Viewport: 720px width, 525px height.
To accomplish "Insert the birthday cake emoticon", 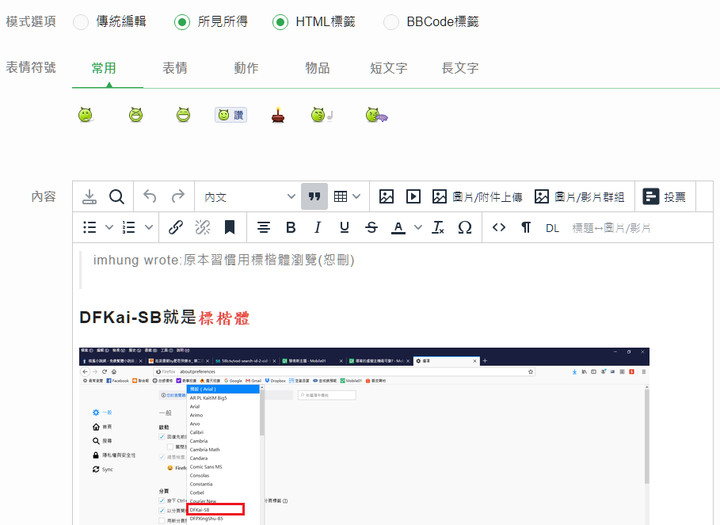I will pos(278,115).
